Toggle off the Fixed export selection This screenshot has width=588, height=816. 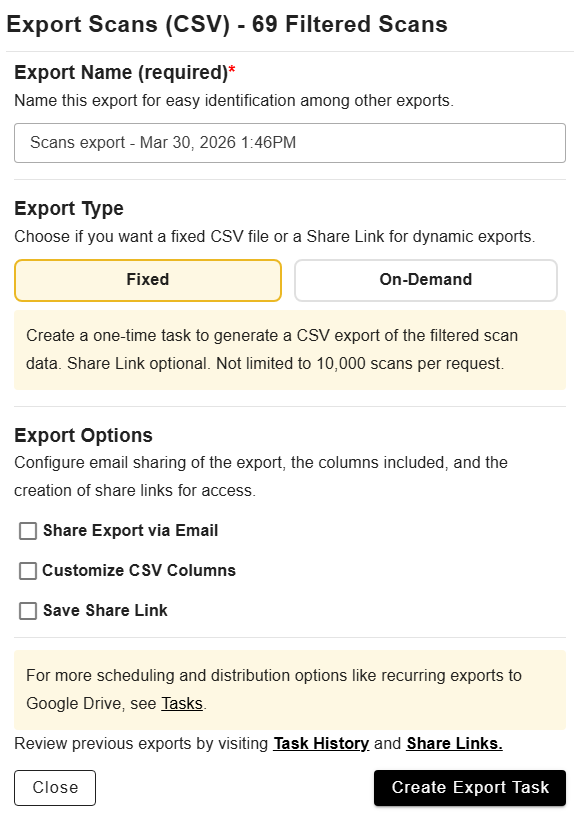(147, 280)
